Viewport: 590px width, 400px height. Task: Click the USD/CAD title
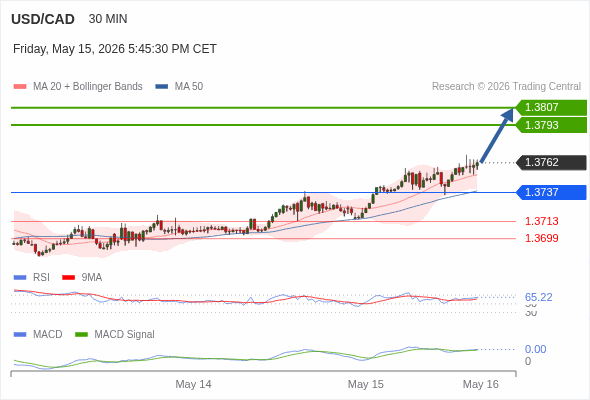pos(43,19)
